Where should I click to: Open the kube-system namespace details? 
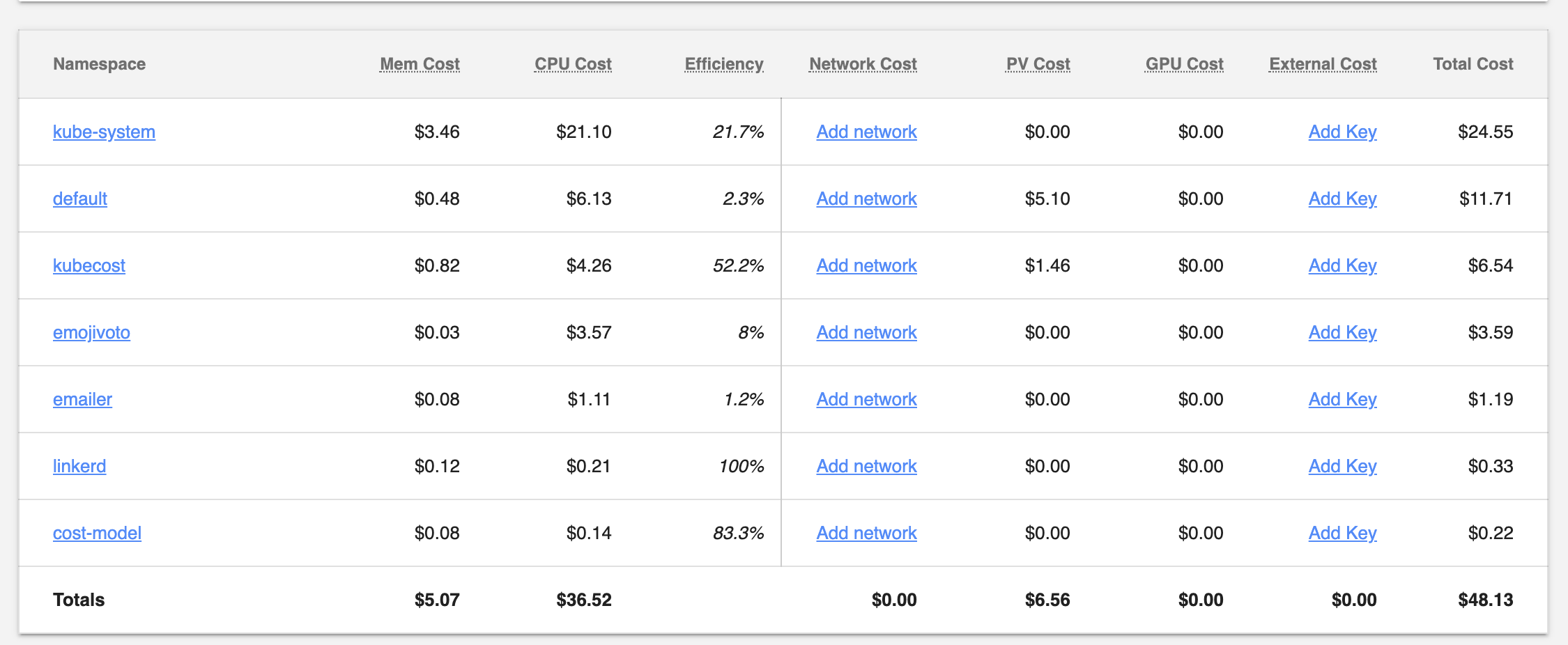[103, 132]
